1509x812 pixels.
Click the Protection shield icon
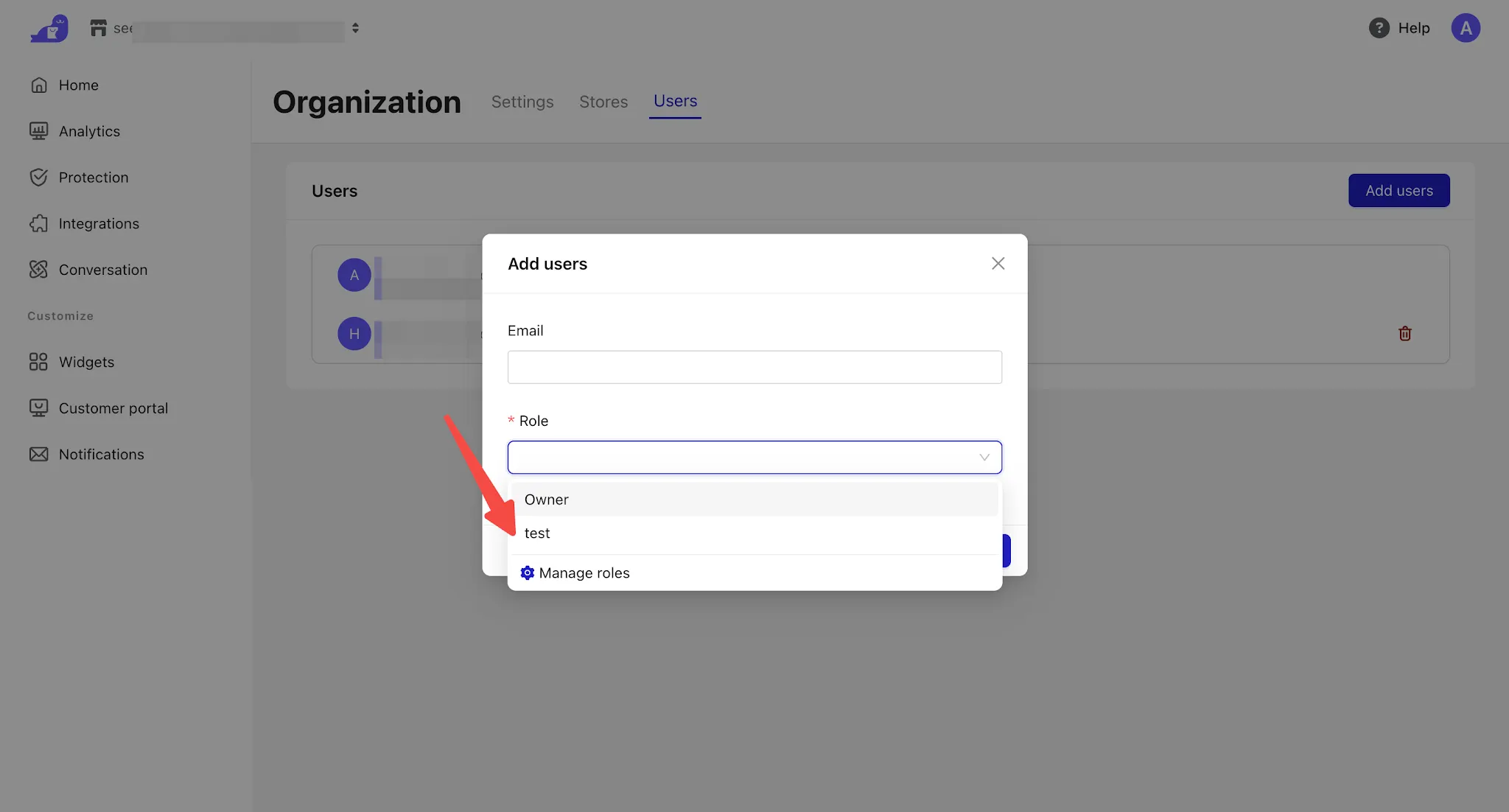click(x=39, y=178)
